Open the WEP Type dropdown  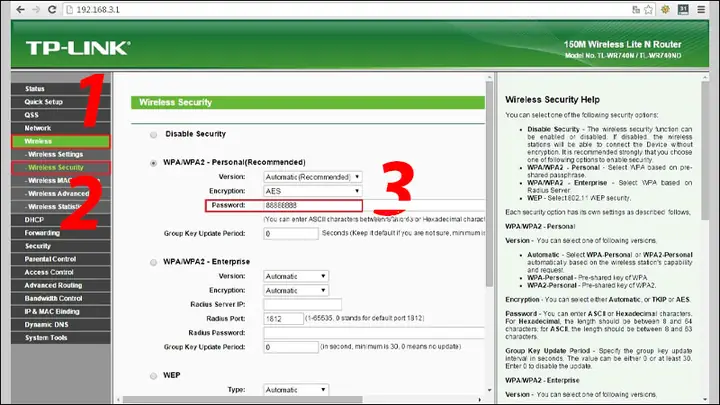click(296, 389)
